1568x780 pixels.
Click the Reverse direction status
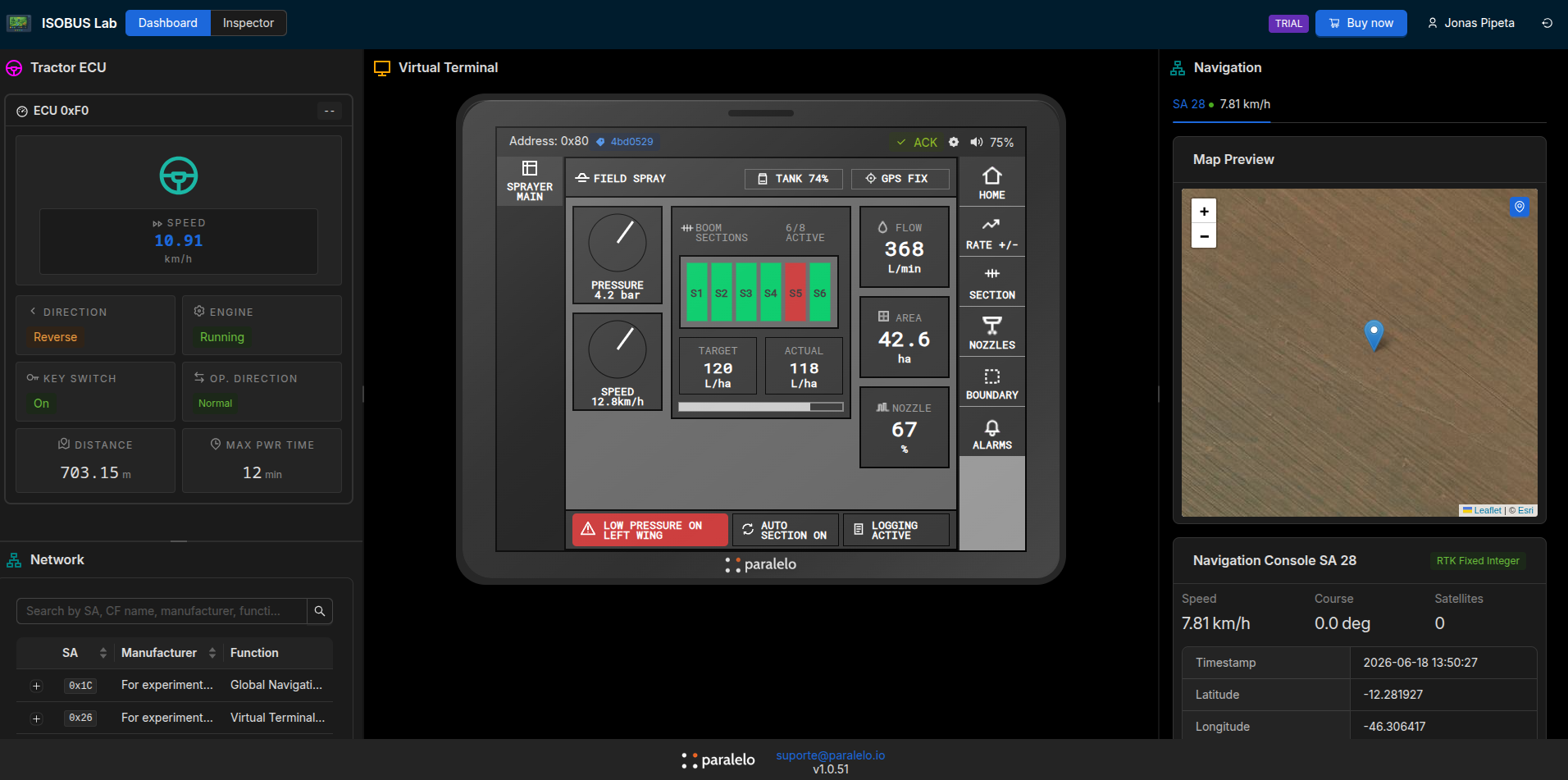tap(55, 337)
